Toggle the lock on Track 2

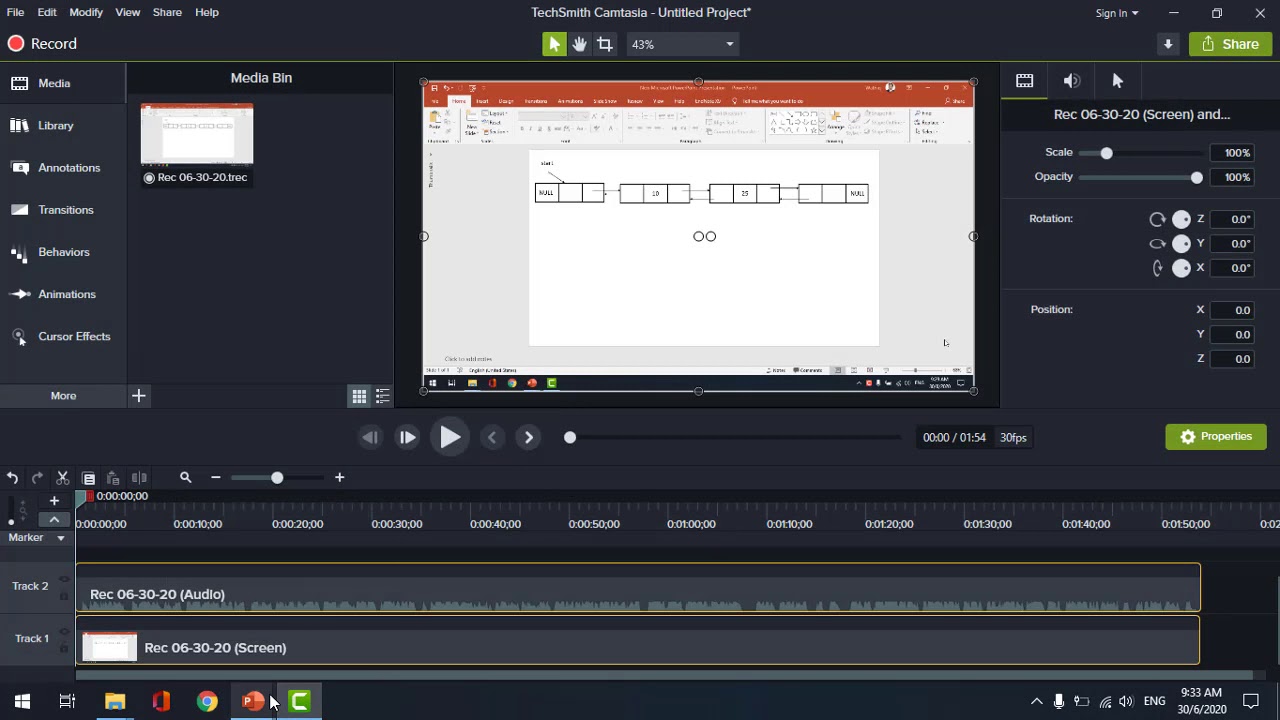pyautogui.click(x=64, y=596)
